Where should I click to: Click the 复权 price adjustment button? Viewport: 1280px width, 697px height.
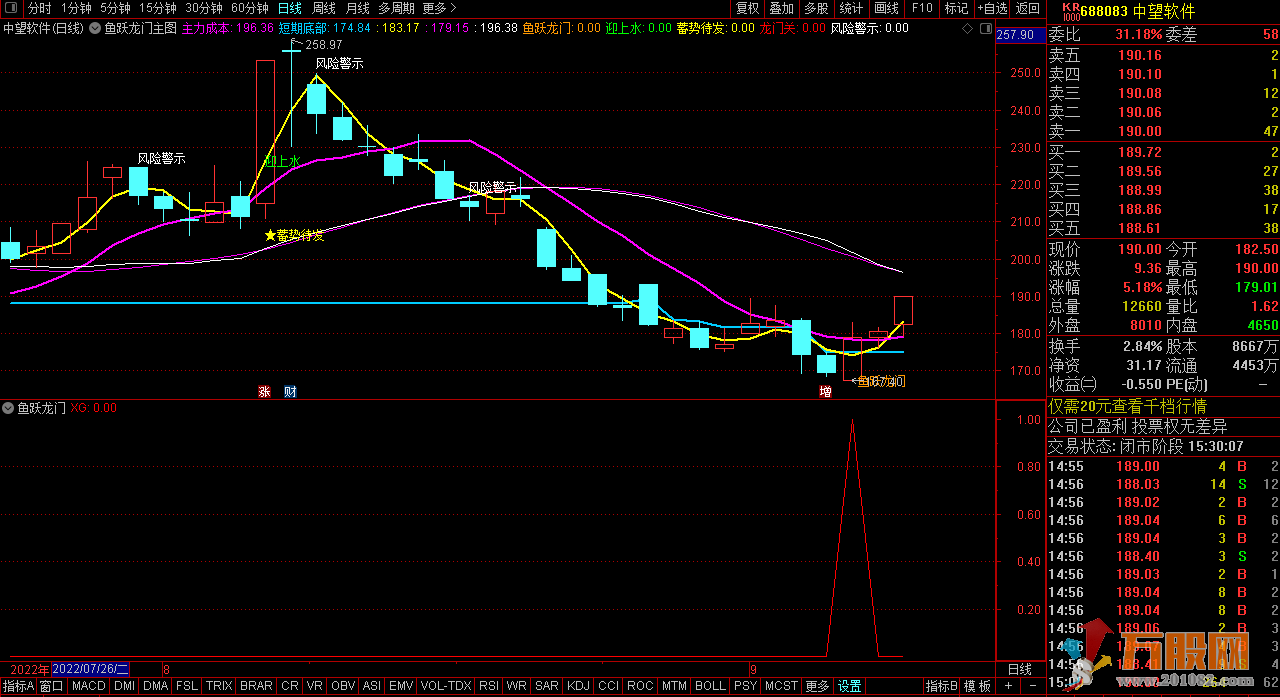747,8
